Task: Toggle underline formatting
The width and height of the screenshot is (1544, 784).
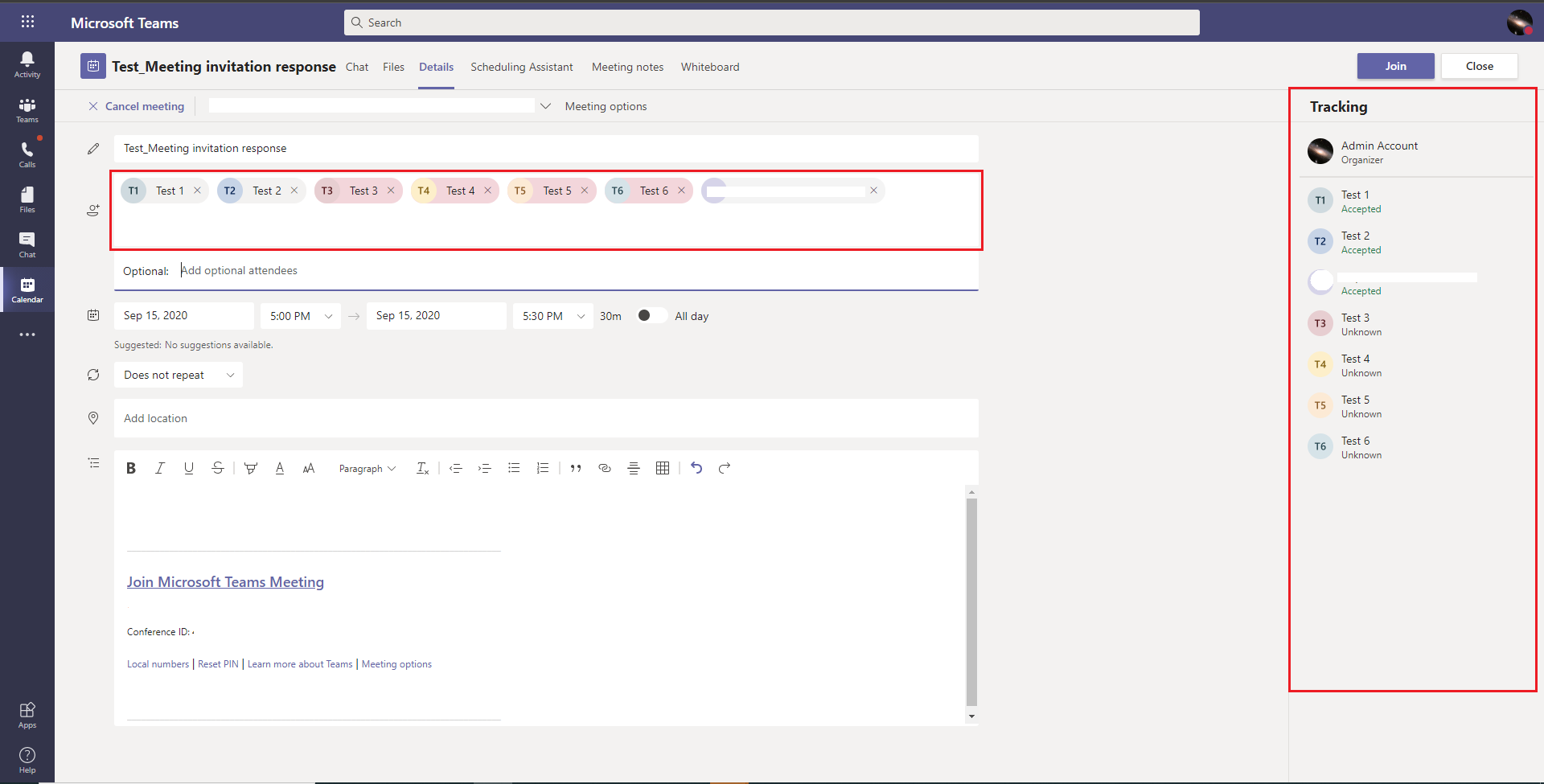Action: point(189,468)
